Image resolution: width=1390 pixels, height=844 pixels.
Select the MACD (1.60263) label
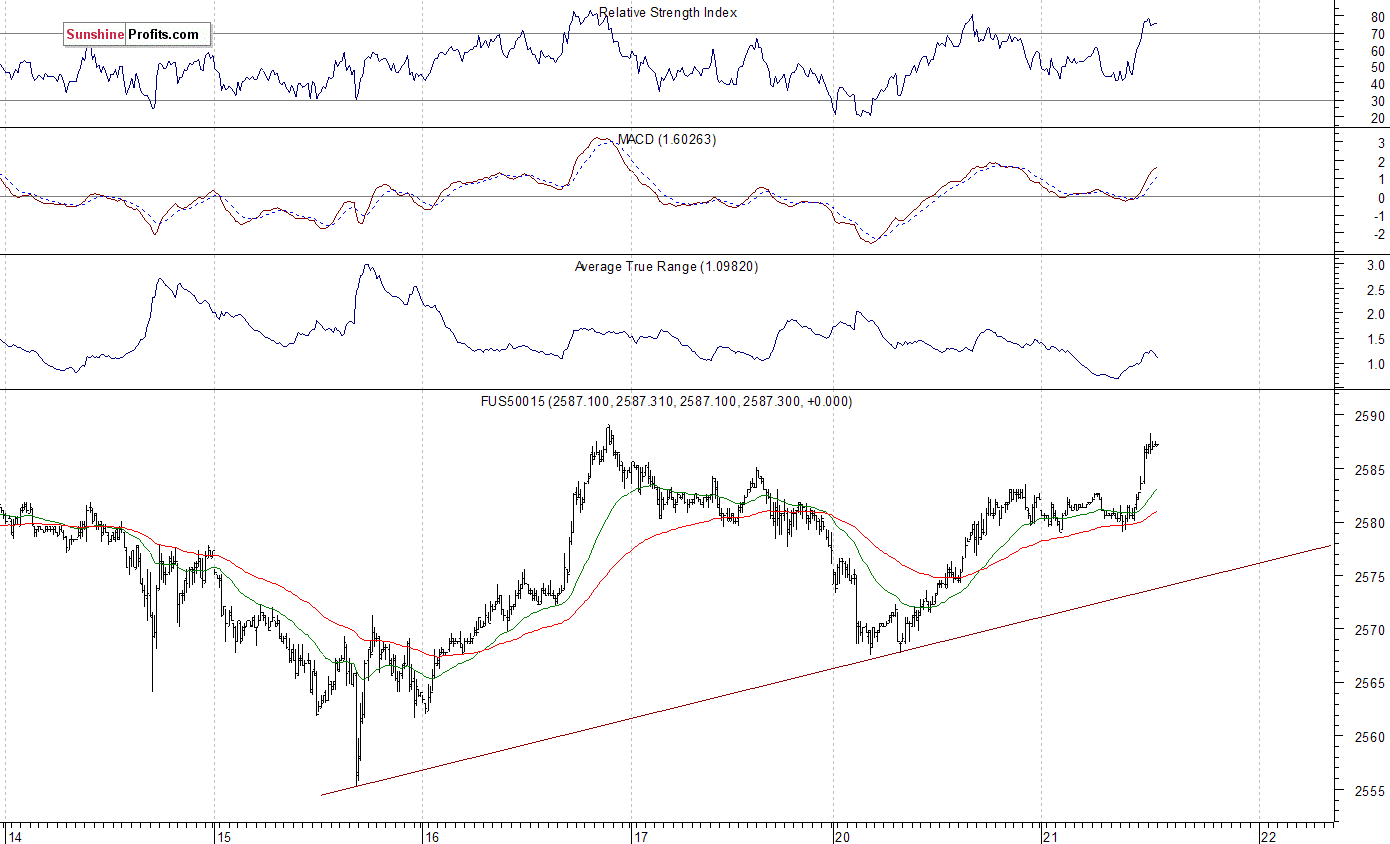pos(667,140)
